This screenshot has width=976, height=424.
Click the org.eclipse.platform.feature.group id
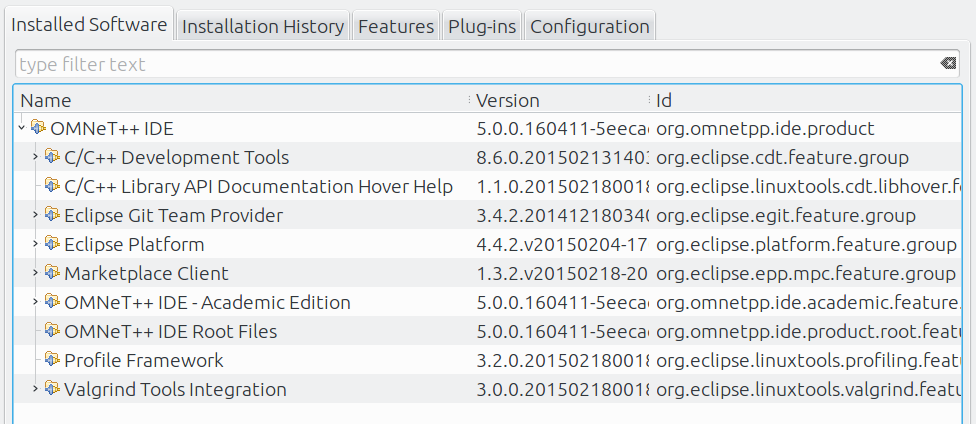806,245
